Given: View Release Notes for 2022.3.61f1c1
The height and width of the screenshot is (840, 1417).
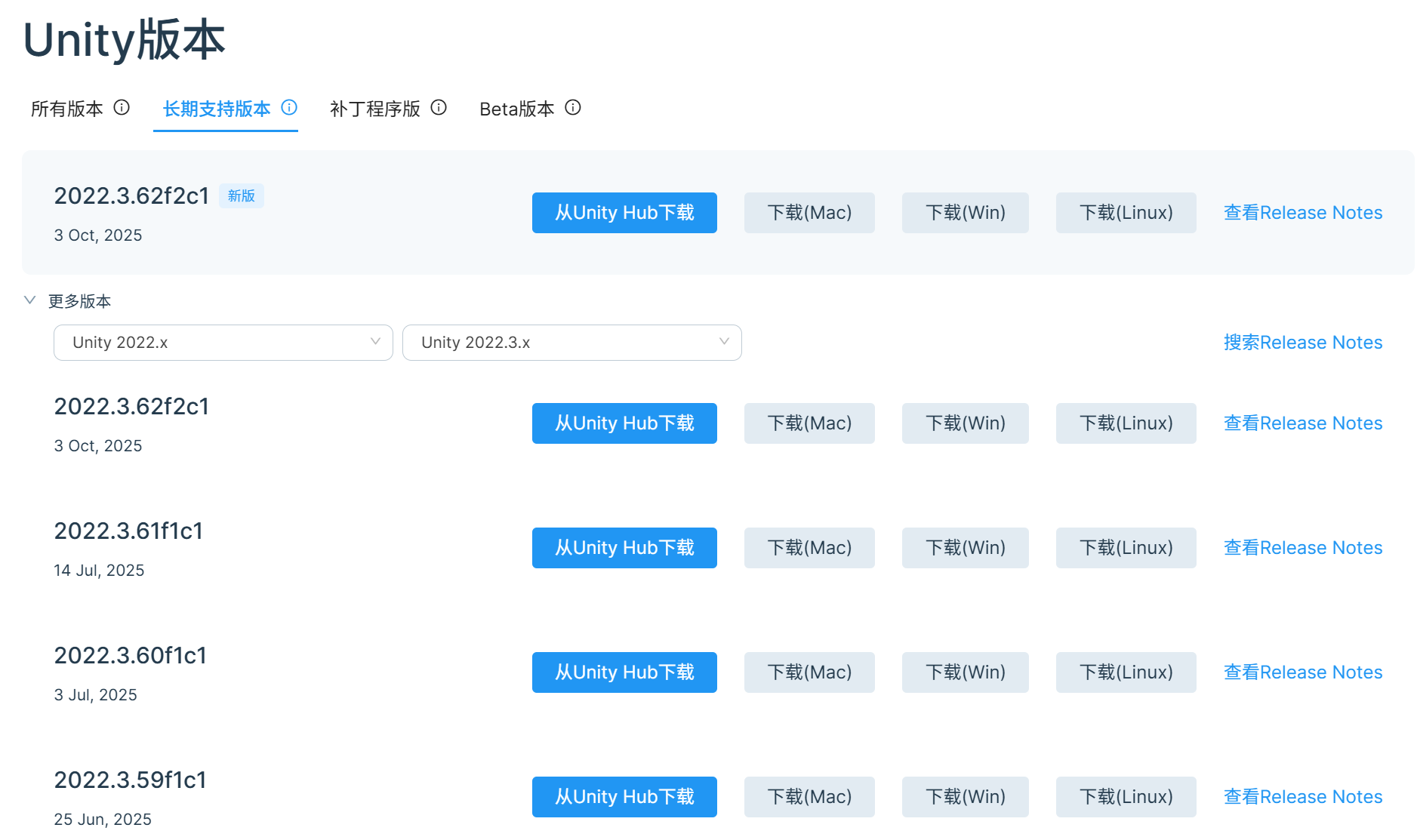Looking at the screenshot, I should pos(1302,548).
